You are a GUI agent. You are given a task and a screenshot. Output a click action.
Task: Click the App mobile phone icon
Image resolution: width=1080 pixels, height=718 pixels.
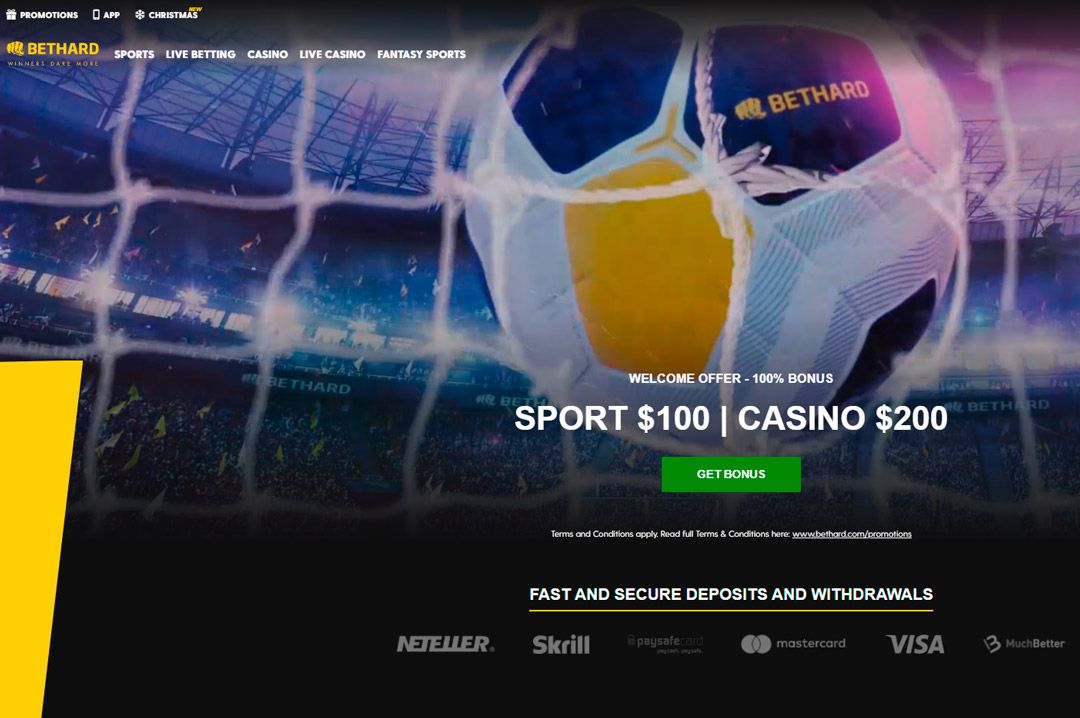coord(96,14)
